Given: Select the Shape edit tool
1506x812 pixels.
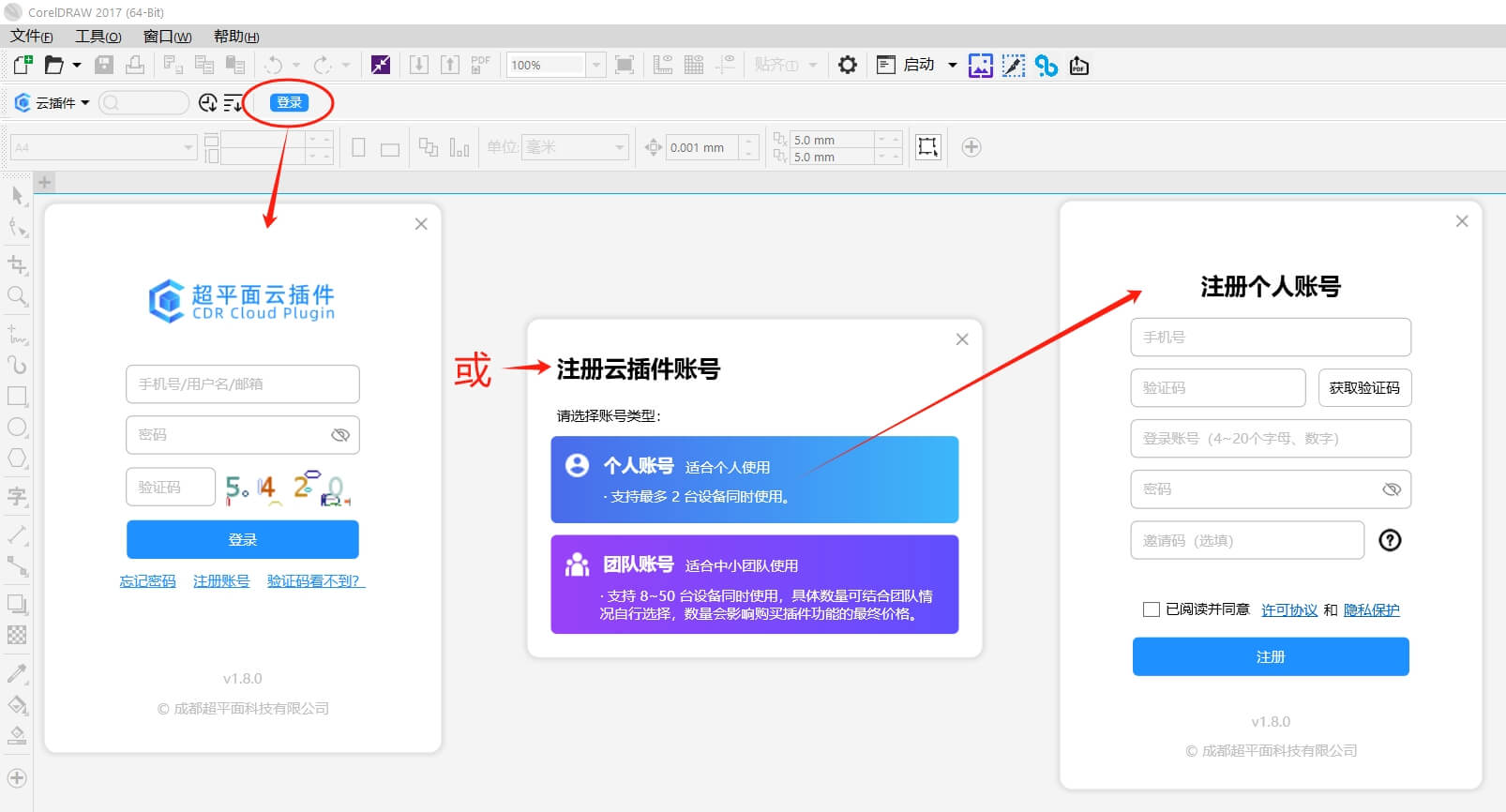Looking at the screenshot, I should click(x=17, y=228).
